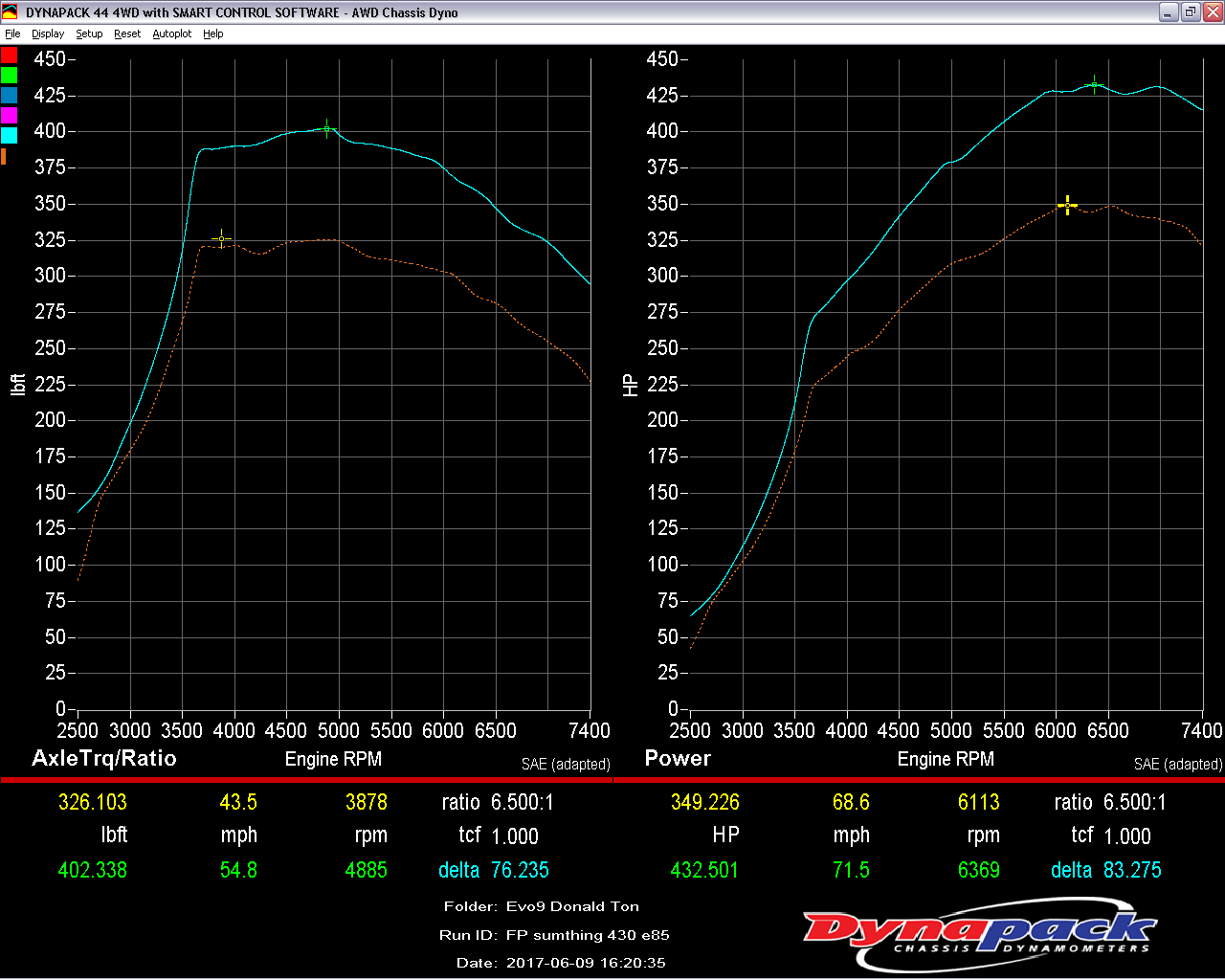Click green peak marker on torque curve

click(x=327, y=128)
